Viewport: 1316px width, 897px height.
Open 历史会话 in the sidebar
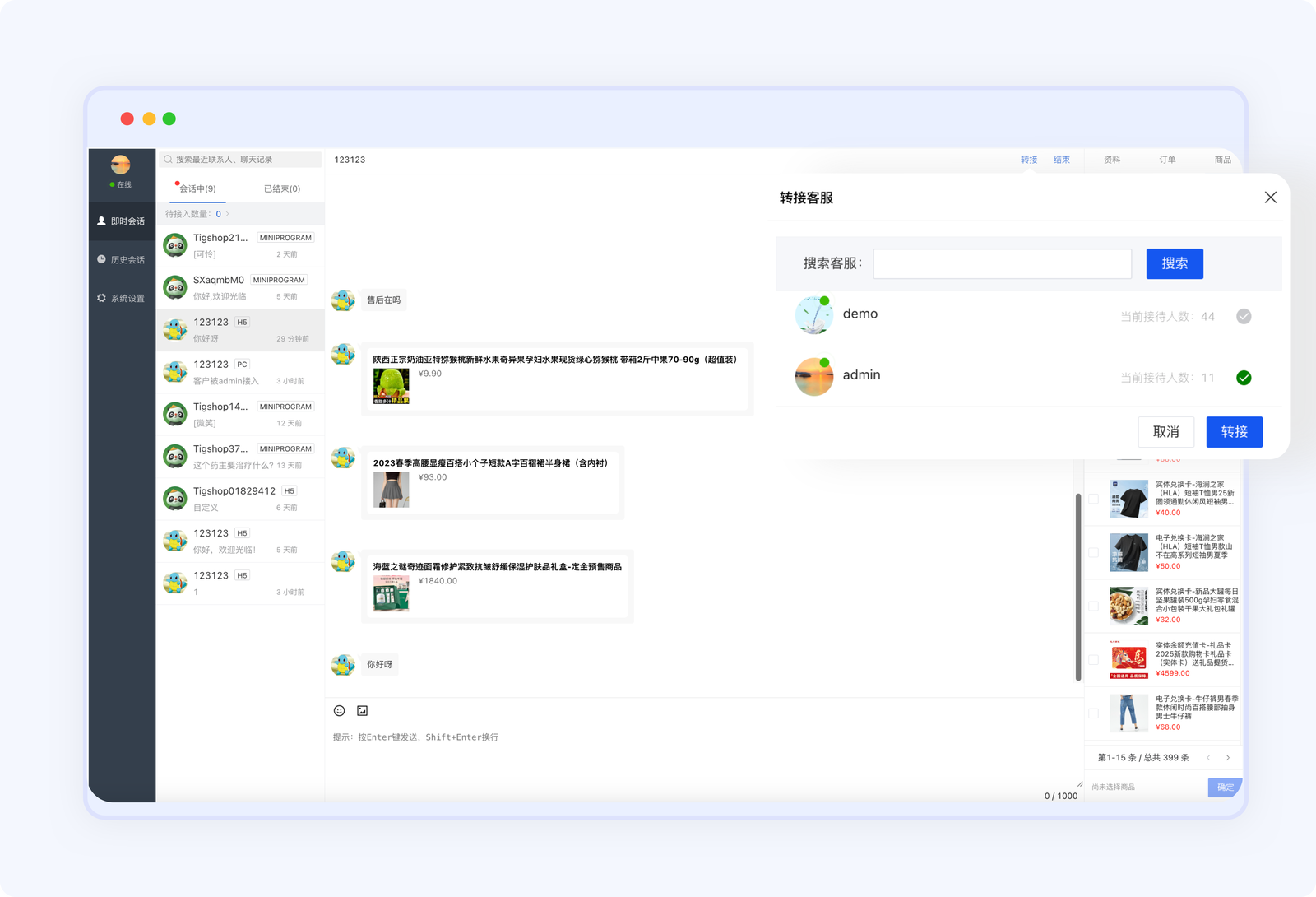click(x=122, y=260)
